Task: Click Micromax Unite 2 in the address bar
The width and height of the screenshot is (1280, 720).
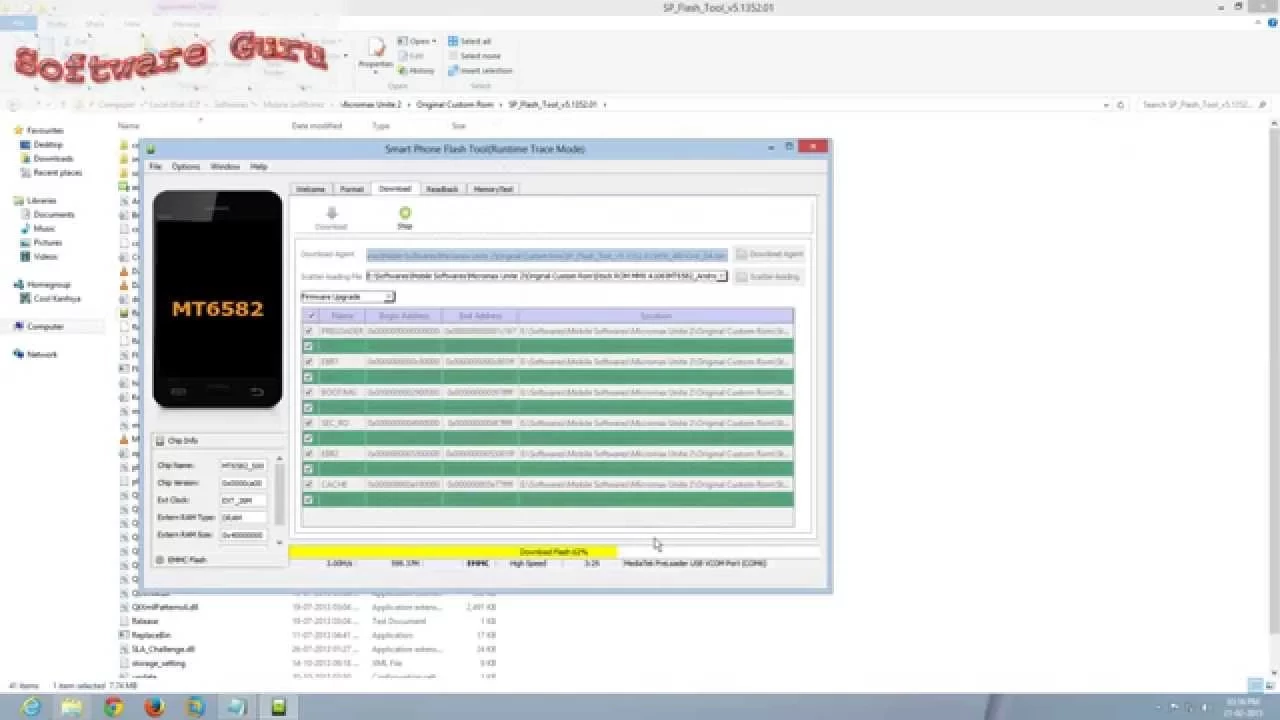Action: pos(371,104)
